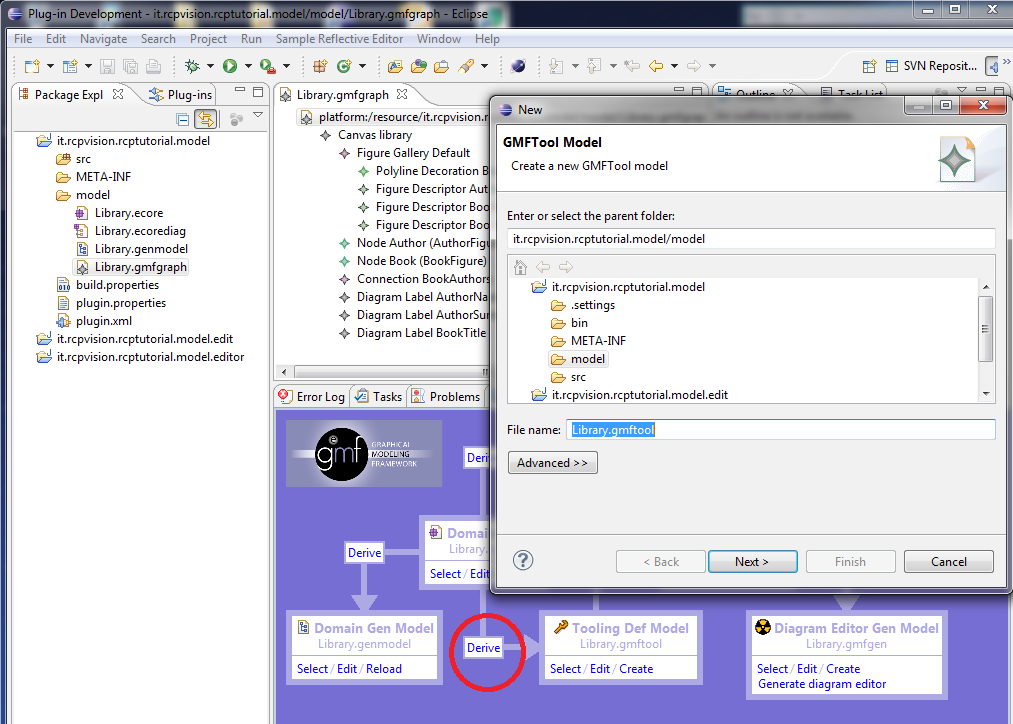Select Canvas library in editor tree
Viewport: 1013px width, 724px height.
pos(366,135)
